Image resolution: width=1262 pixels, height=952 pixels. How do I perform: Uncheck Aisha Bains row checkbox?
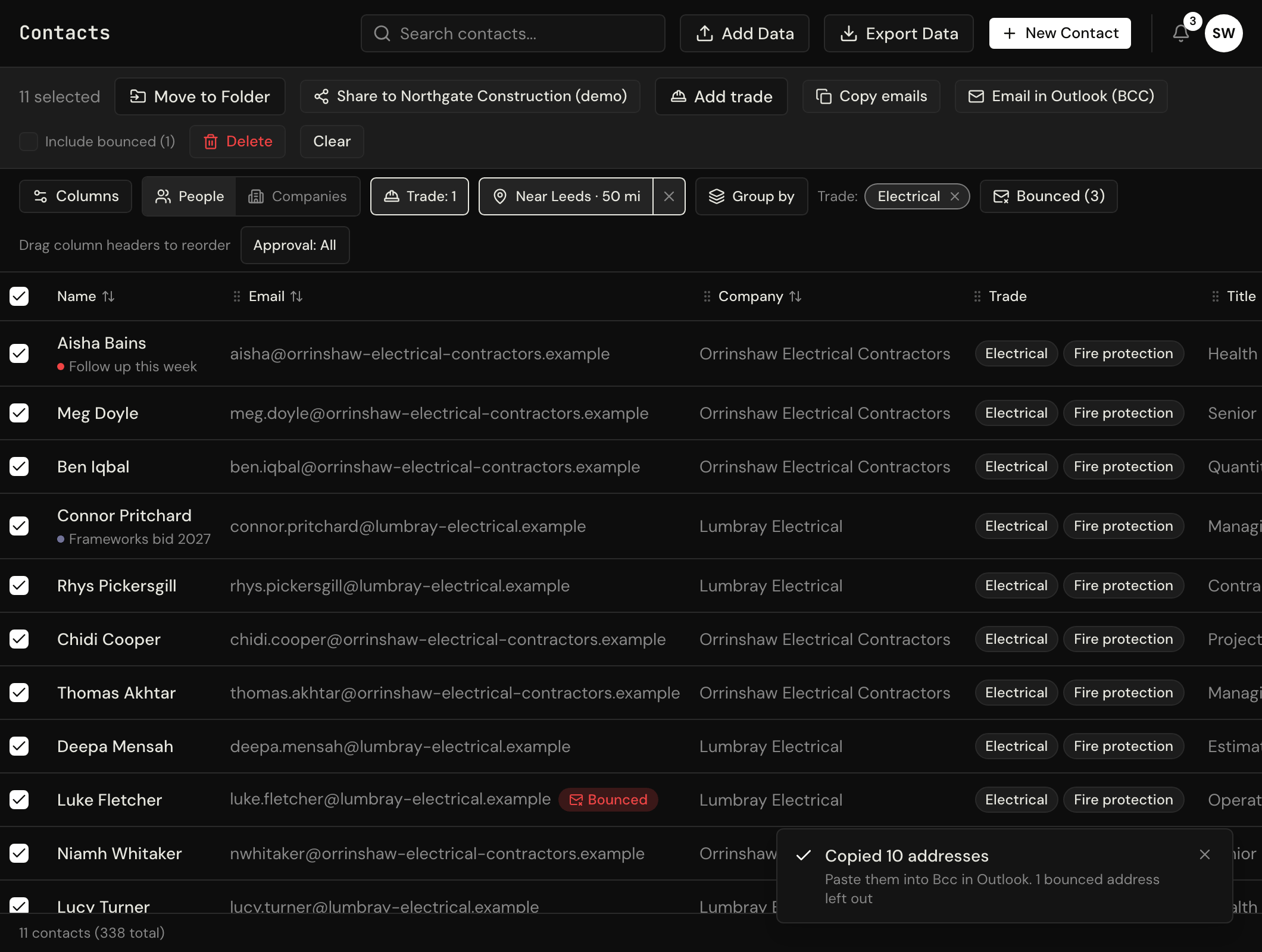click(19, 353)
